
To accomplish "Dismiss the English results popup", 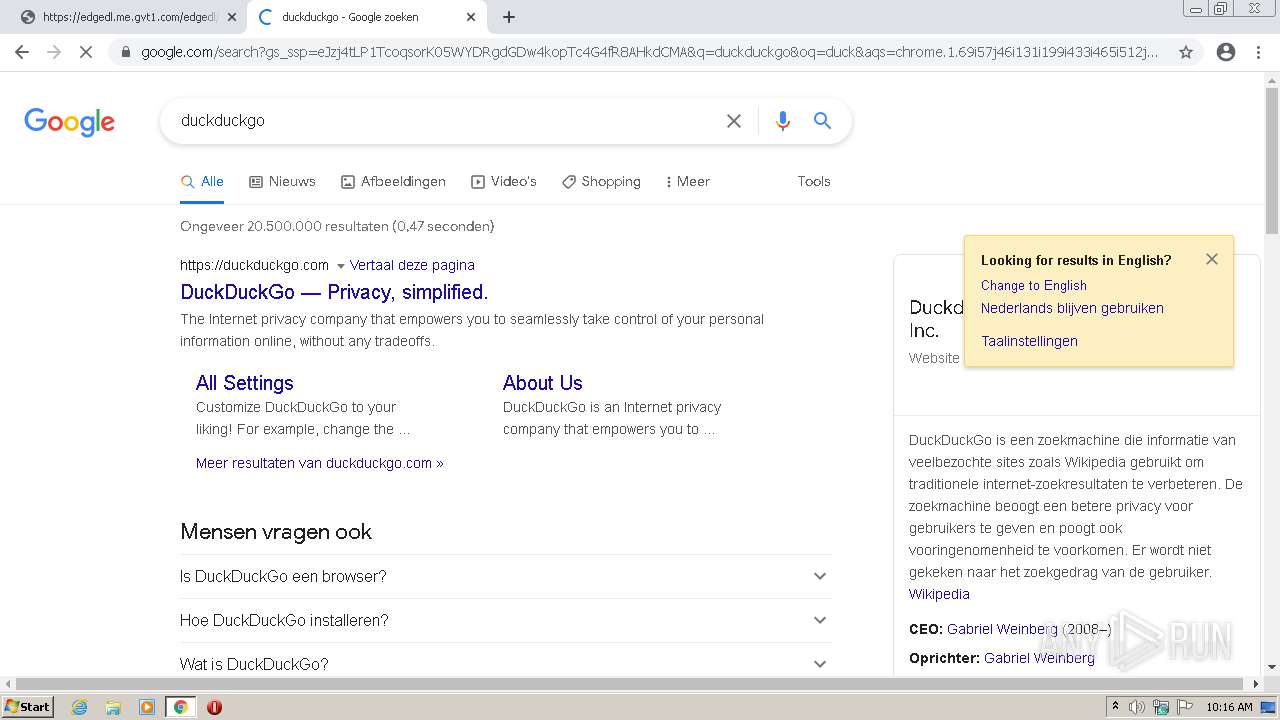I will [x=1212, y=259].
